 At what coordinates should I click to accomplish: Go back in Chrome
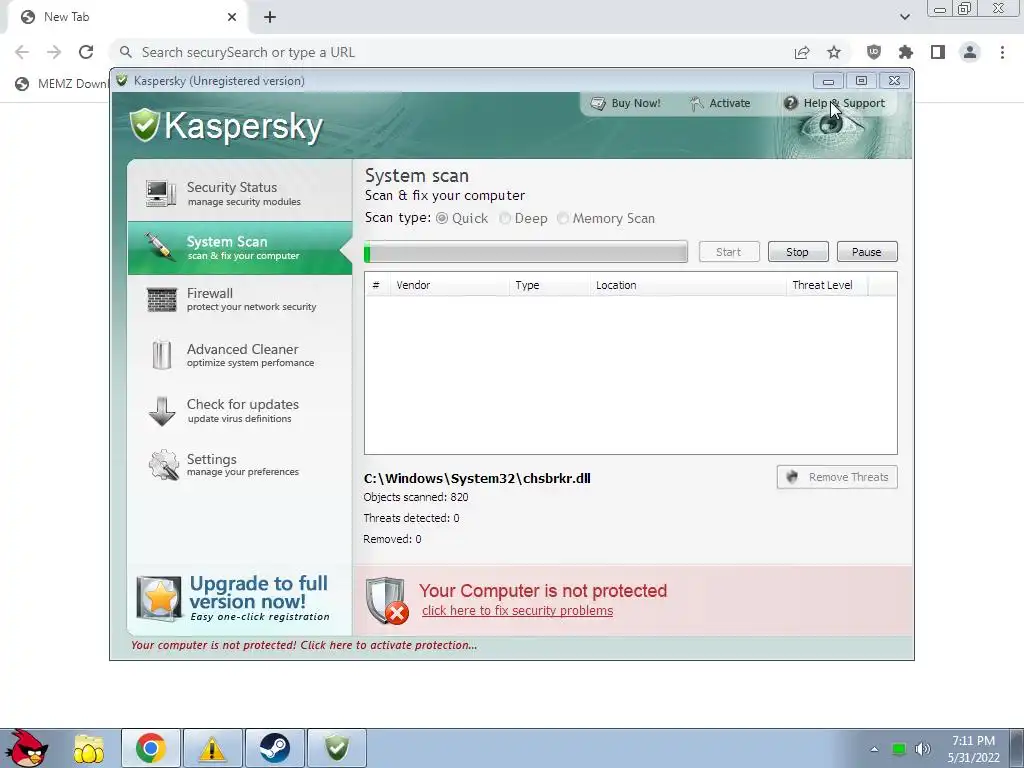coord(22,52)
